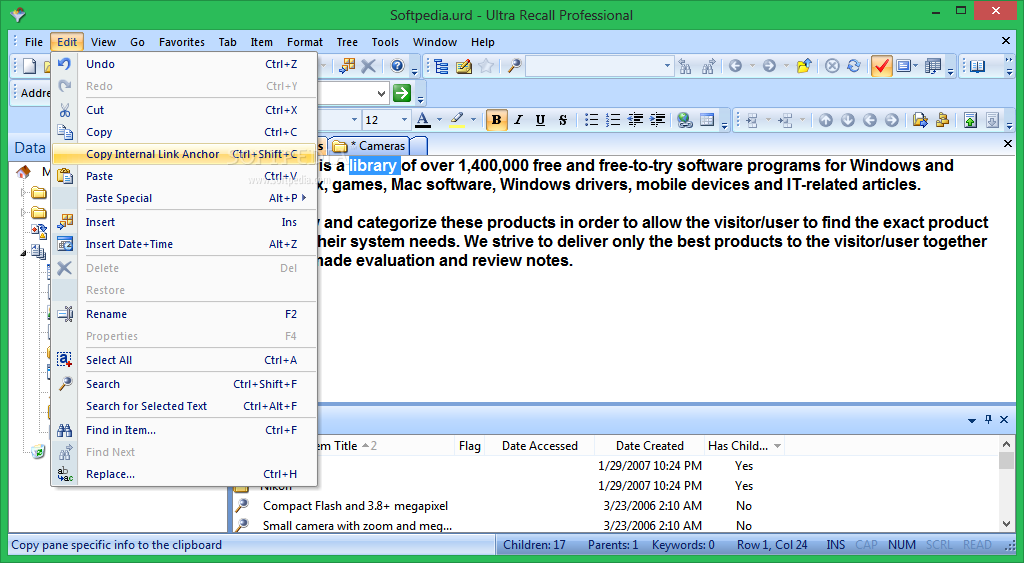The height and width of the screenshot is (563, 1024).
Task: Click the gray X delete toolbar icon
Action: [368, 66]
